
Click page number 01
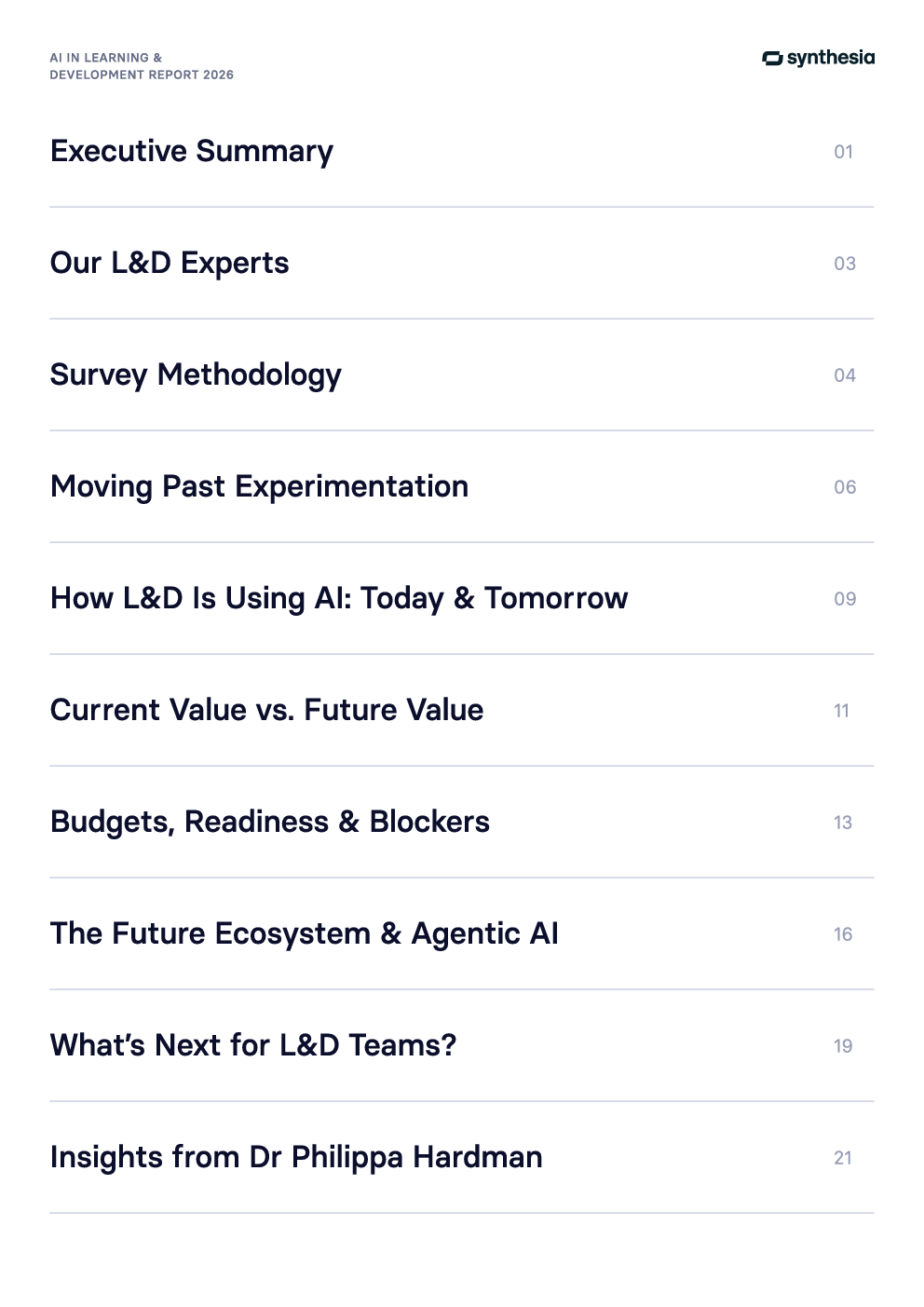[843, 152]
